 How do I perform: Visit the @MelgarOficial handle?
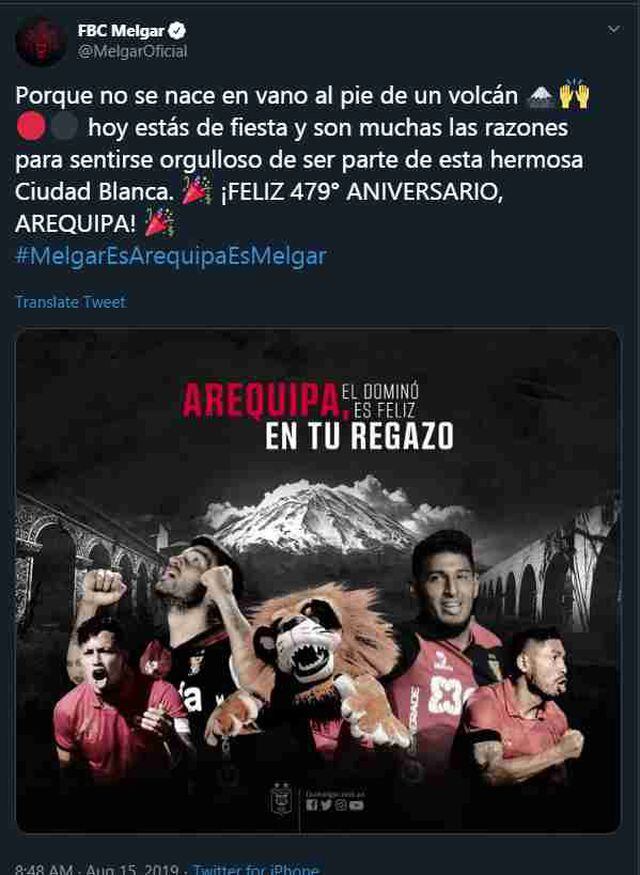tap(132, 51)
